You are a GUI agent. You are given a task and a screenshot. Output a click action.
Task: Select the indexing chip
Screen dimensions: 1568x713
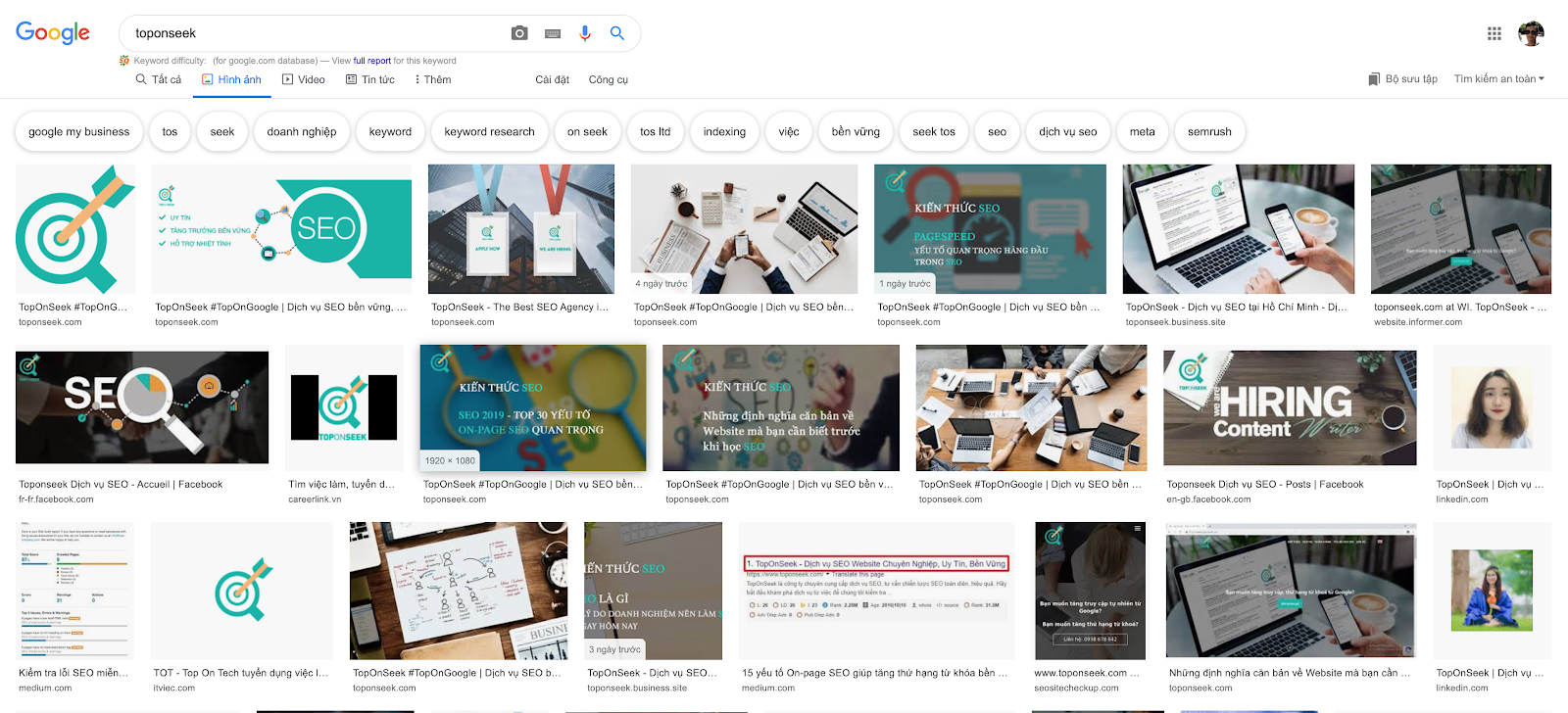(x=724, y=131)
